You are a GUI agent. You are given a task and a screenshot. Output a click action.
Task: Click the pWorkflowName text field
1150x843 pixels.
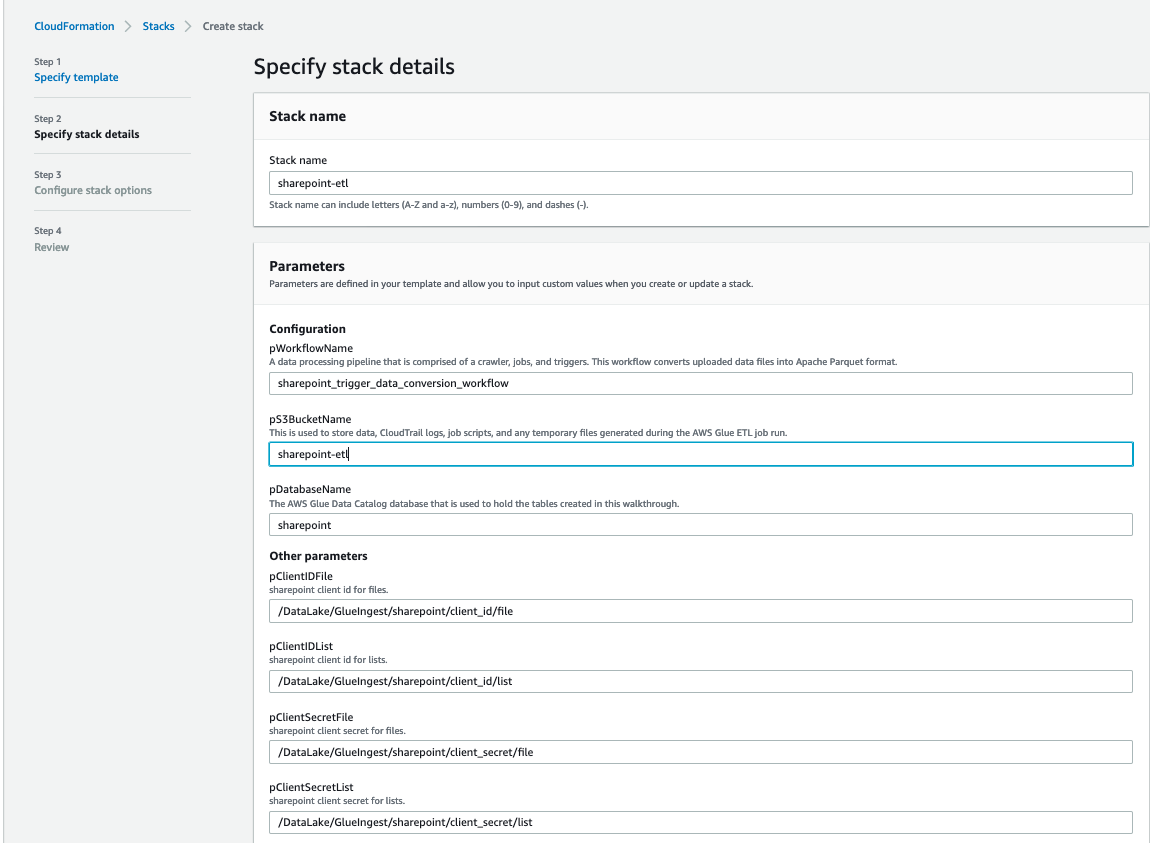coord(700,383)
